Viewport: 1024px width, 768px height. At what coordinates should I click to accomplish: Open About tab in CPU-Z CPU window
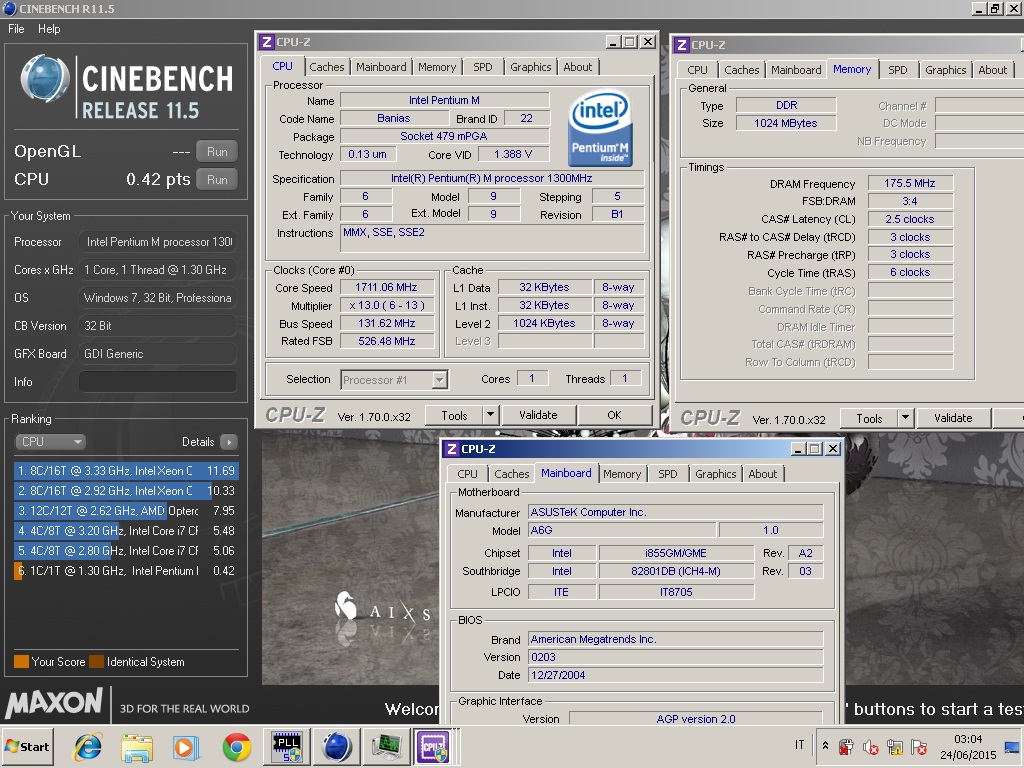point(577,67)
